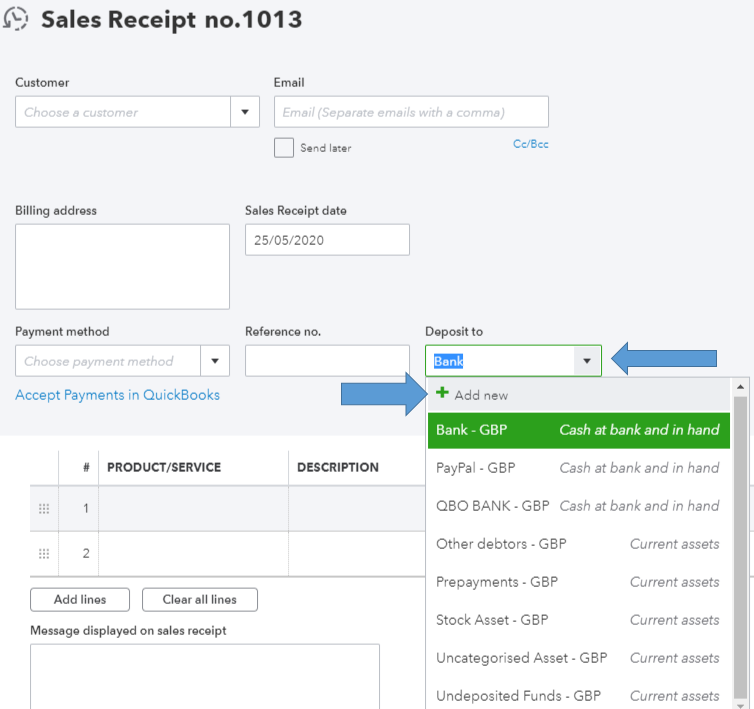Open the Accept Payments in QuickBooks link
This screenshot has height=709, width=754.
coord(117,395)
